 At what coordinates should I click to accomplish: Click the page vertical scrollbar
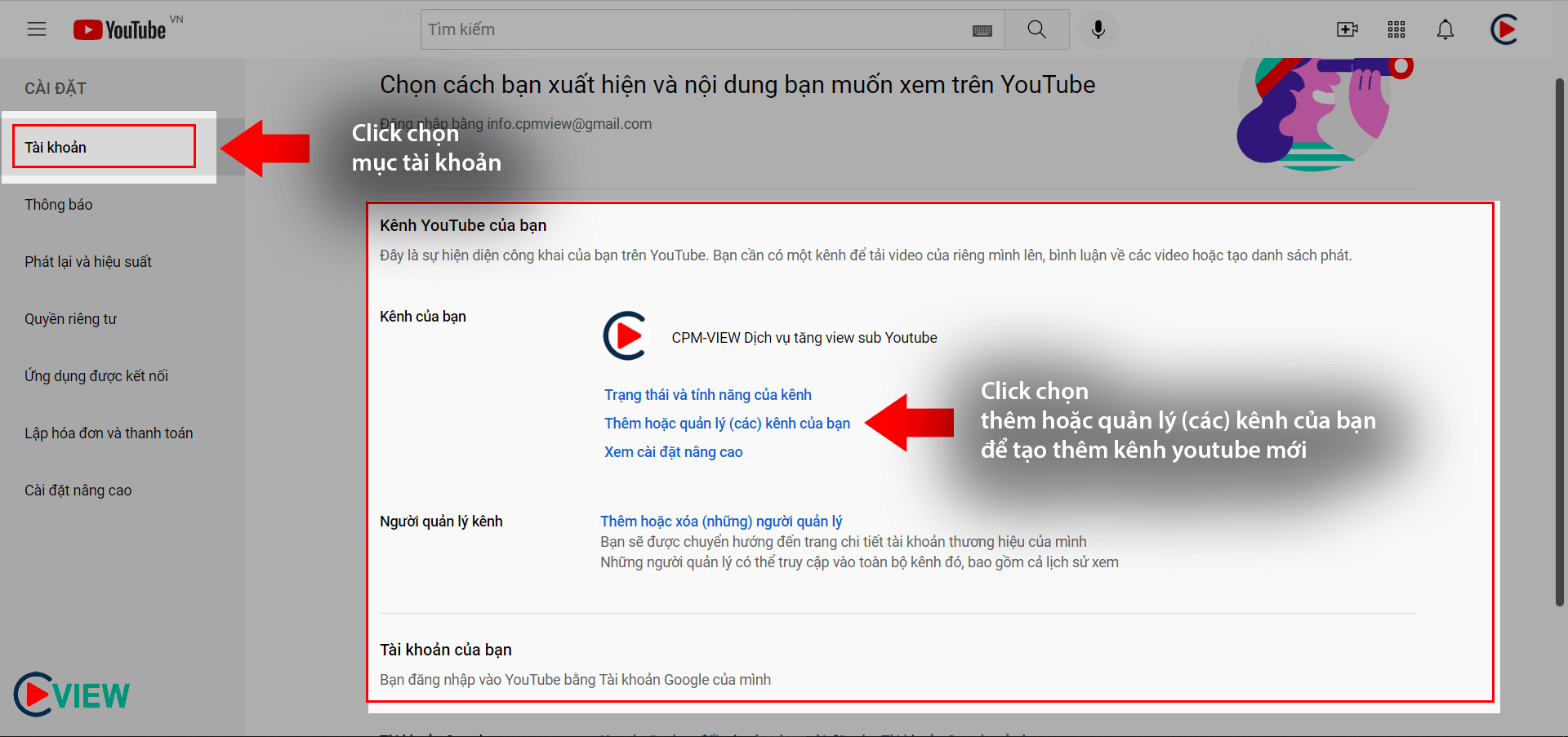(x=1559, y=343)
